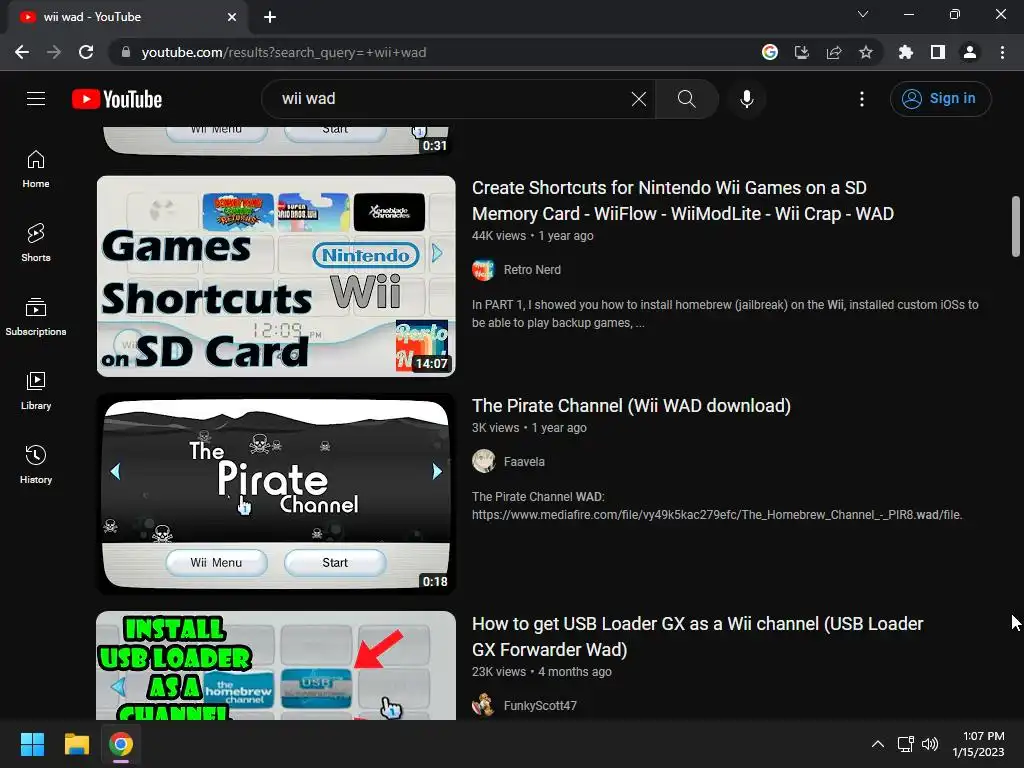Click the YouTube logo
Image resolution: width=1024 pixels, height=768 pixels.
click(117, 99)
